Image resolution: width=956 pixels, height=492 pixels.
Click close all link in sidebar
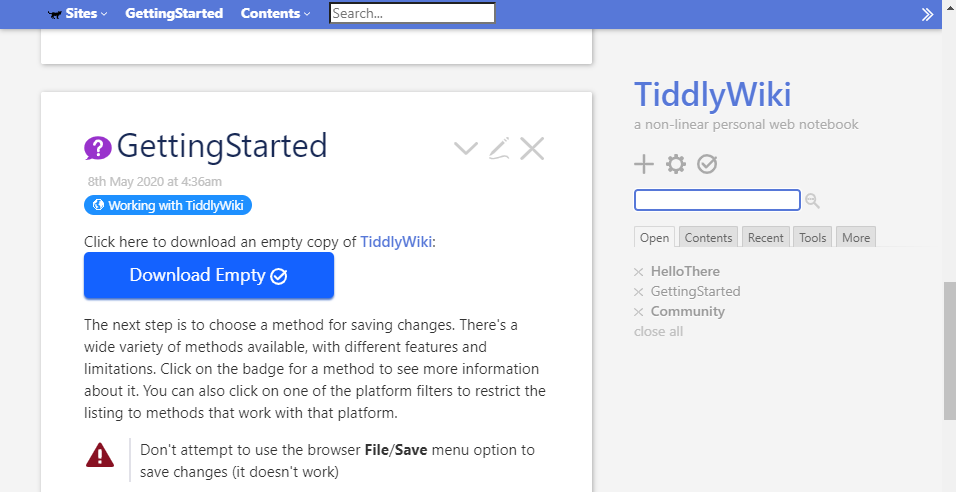click(x=658, y=331)
